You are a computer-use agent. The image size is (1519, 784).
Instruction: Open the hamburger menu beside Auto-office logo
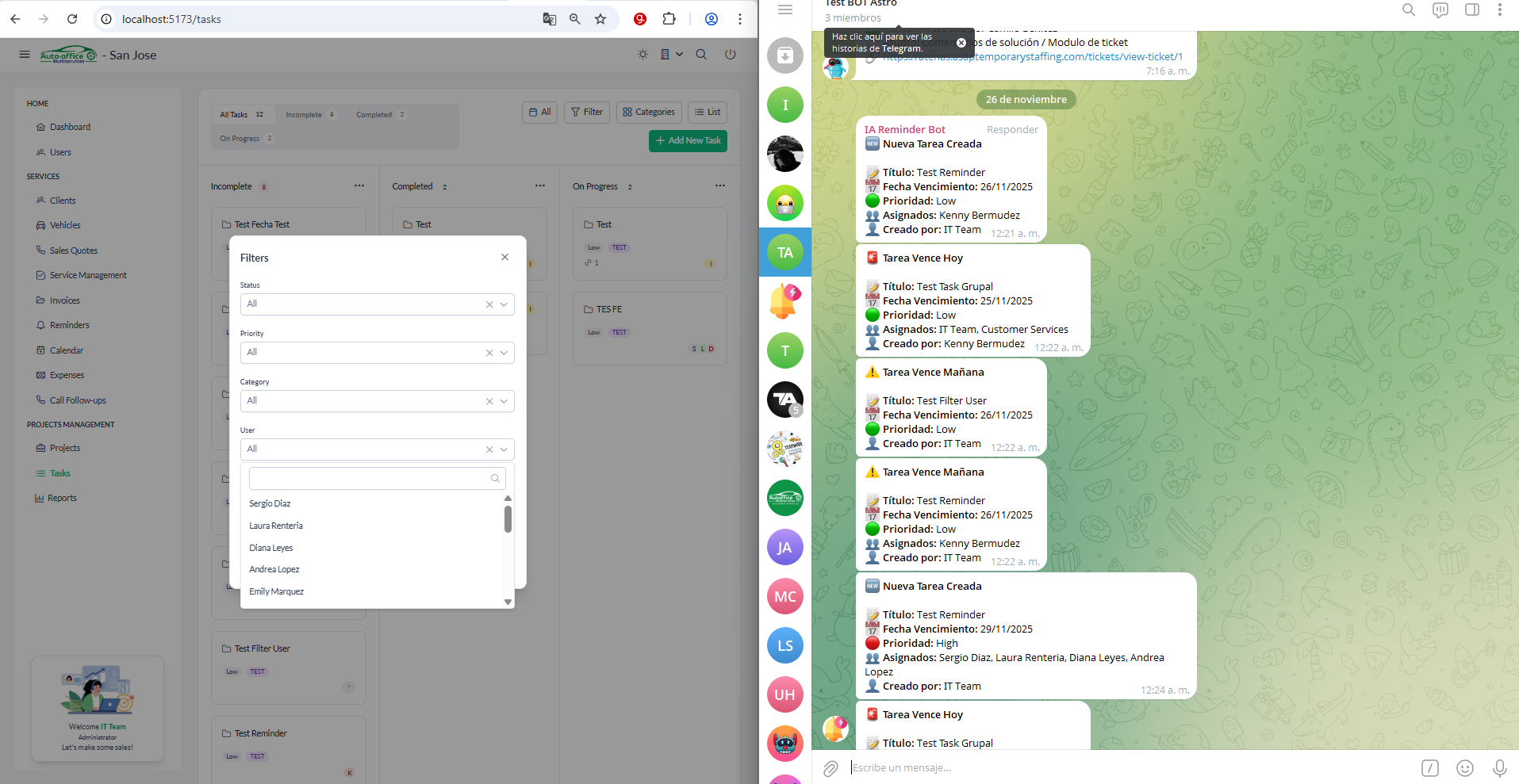pos(25,55)
